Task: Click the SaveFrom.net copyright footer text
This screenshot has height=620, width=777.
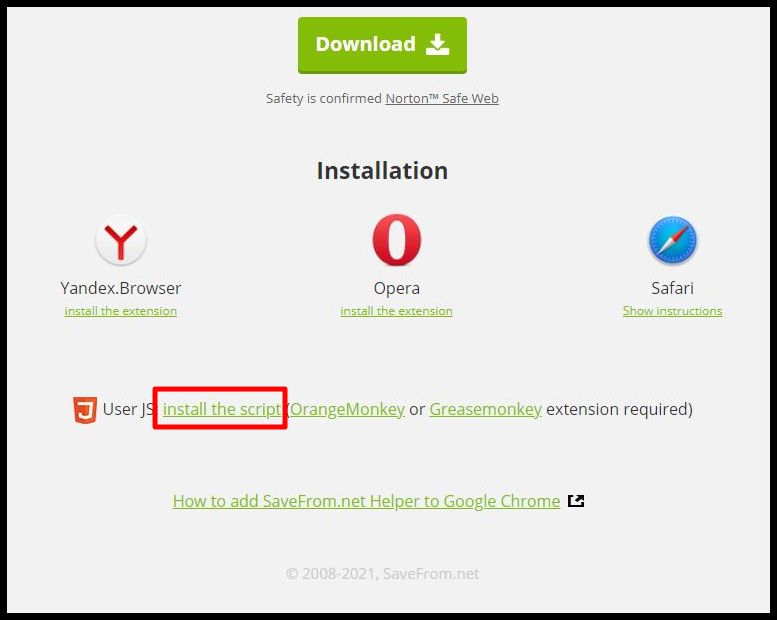Action: [x=382, y=574]
